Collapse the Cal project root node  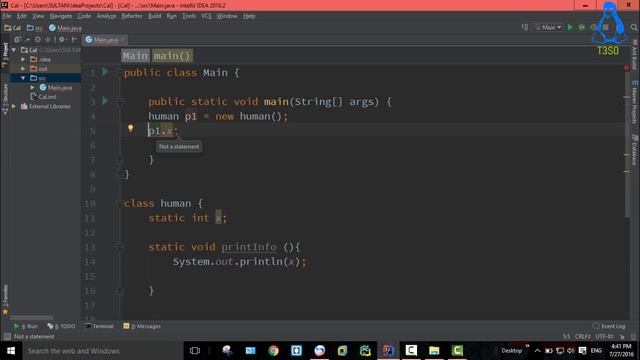point(14,50)
